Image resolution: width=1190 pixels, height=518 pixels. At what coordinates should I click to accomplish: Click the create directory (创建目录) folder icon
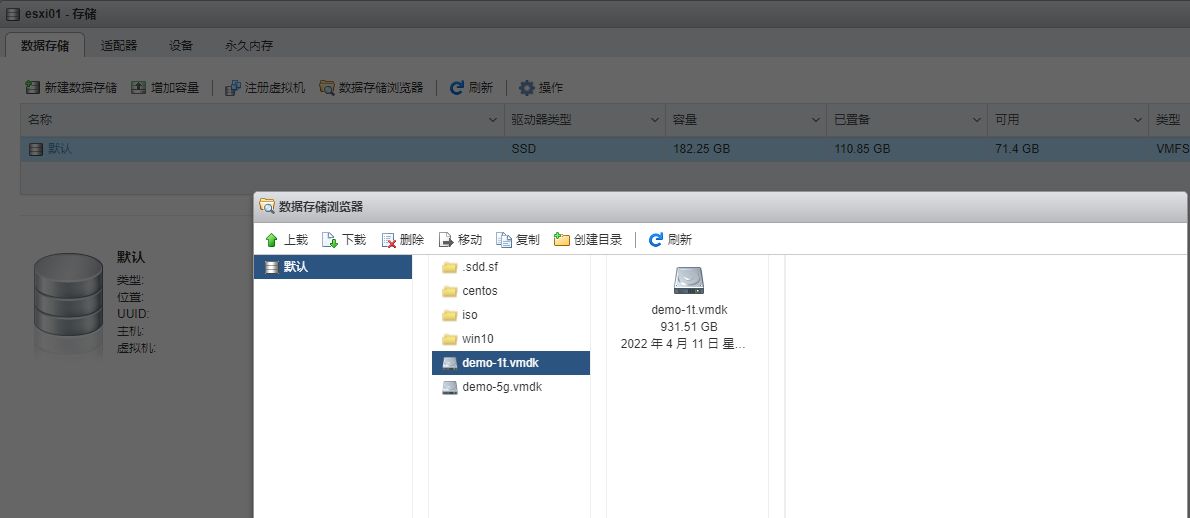562,240
